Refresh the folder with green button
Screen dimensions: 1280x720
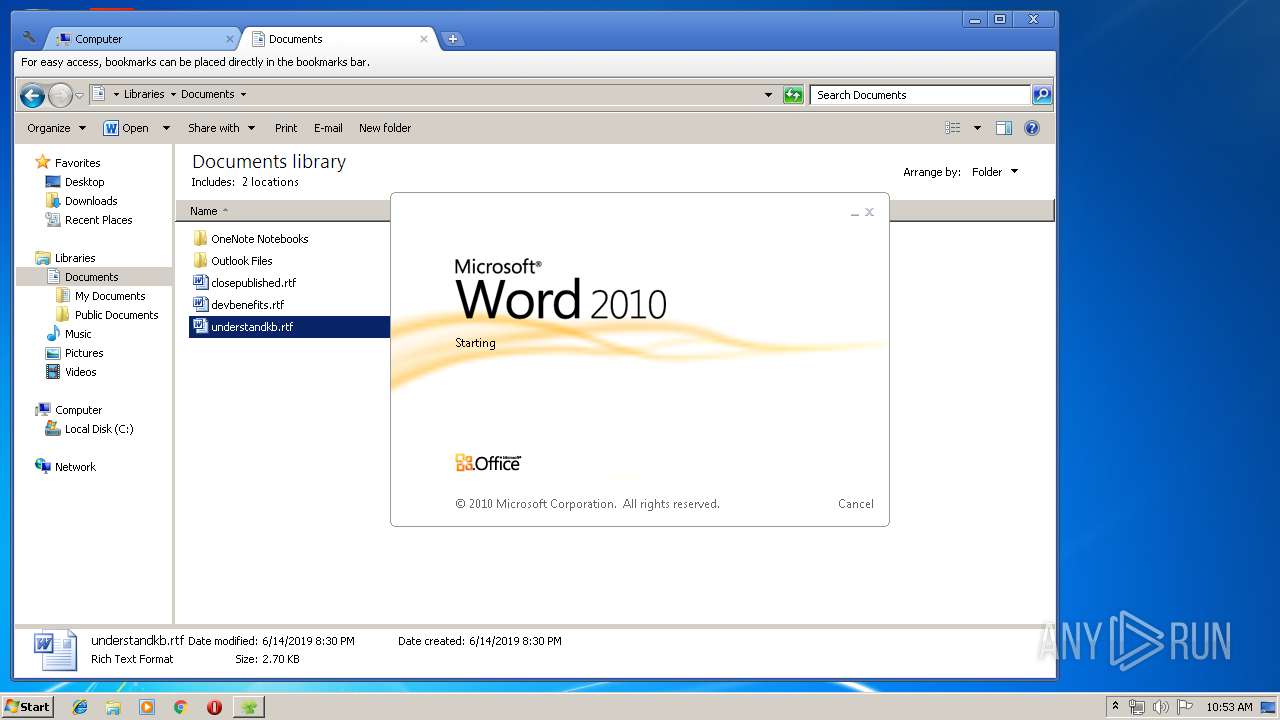point(793,95)
